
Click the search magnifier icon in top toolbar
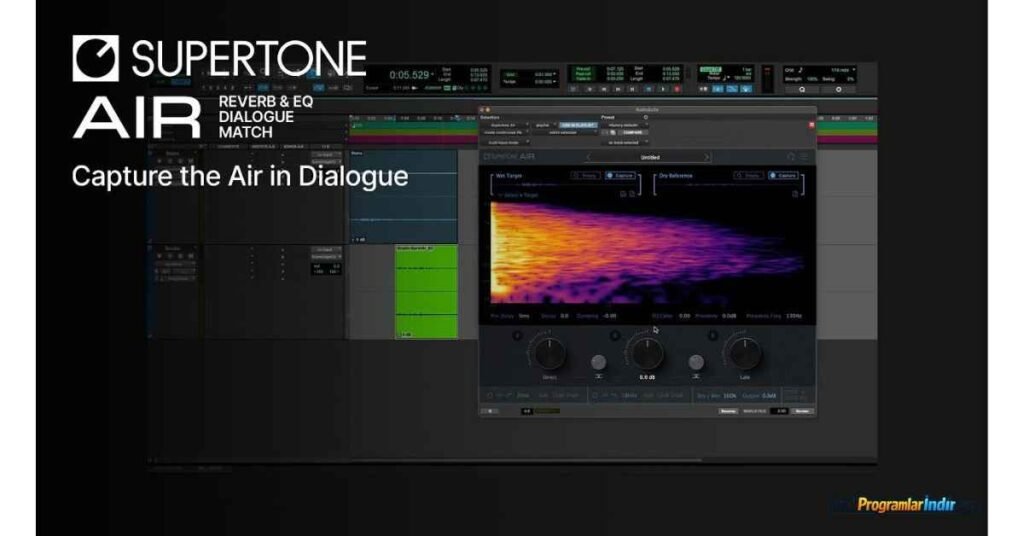pyautogui.click(x=802, y=89)
